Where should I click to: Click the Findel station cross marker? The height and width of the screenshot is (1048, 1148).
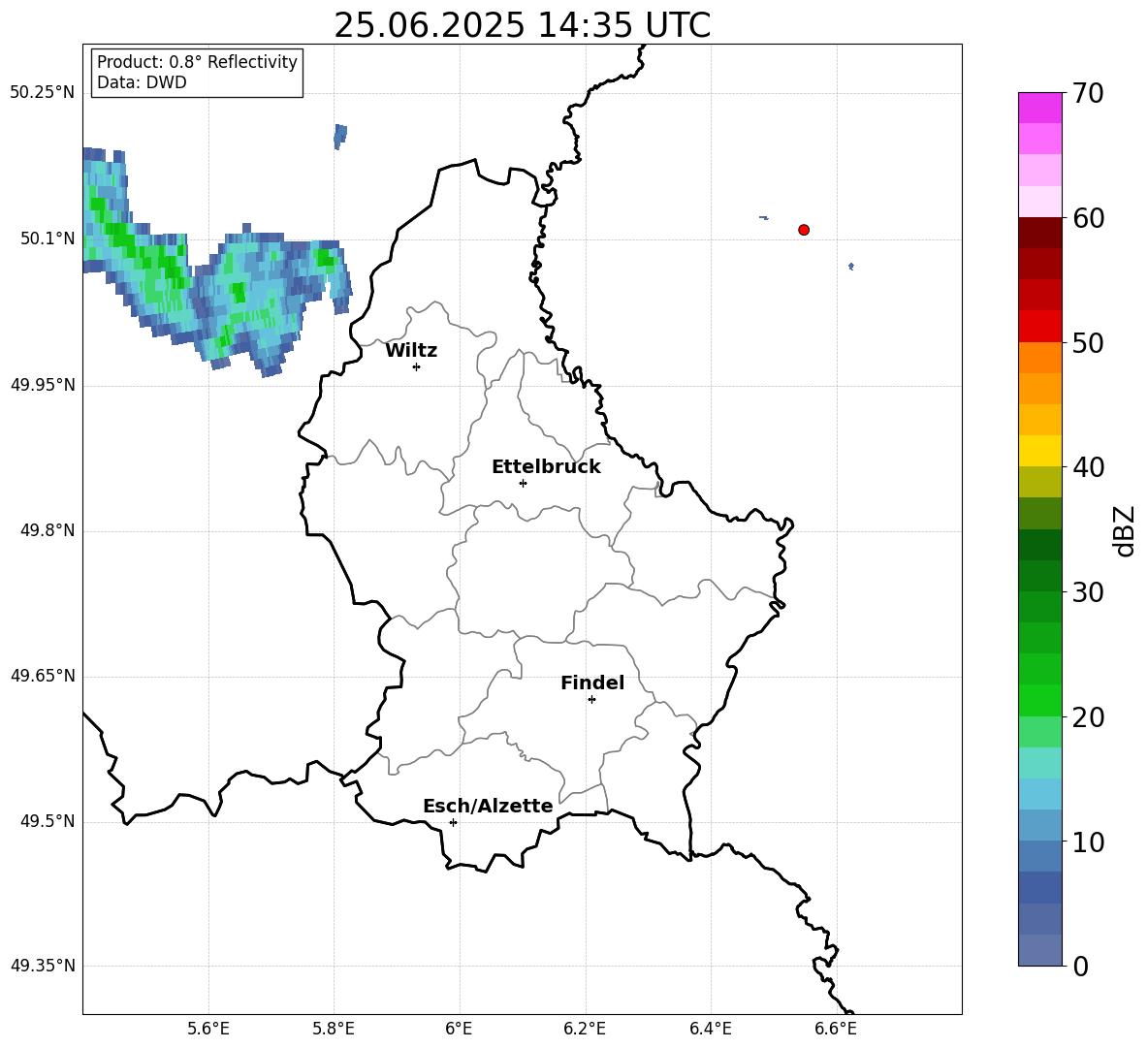(591, 699)
